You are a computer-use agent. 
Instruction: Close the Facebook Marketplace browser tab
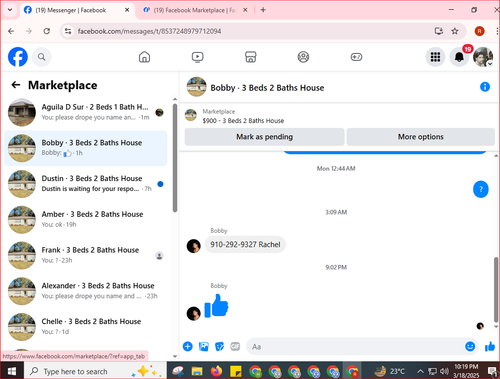(245, 10)
